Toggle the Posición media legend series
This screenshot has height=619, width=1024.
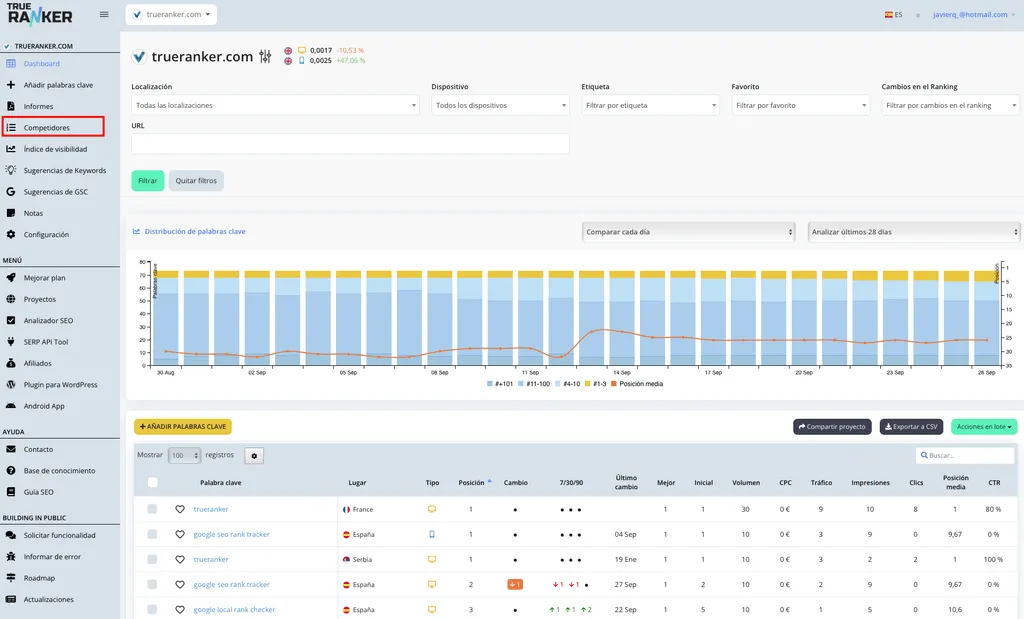[x=637, y=384]
